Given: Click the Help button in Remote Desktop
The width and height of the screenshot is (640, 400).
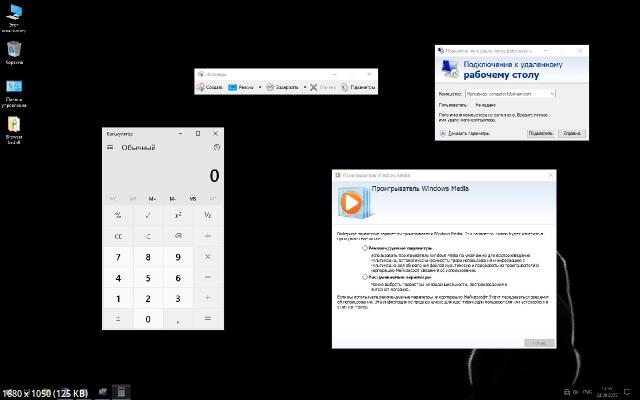Looking at the screenshot, I should [x=571, y=132].
